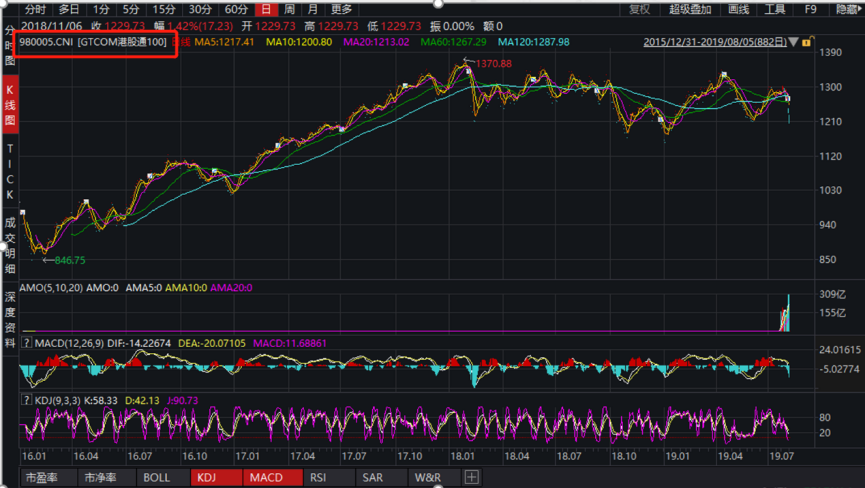
Task: Open the KDJ indicator help question mark
Action: 26,400
